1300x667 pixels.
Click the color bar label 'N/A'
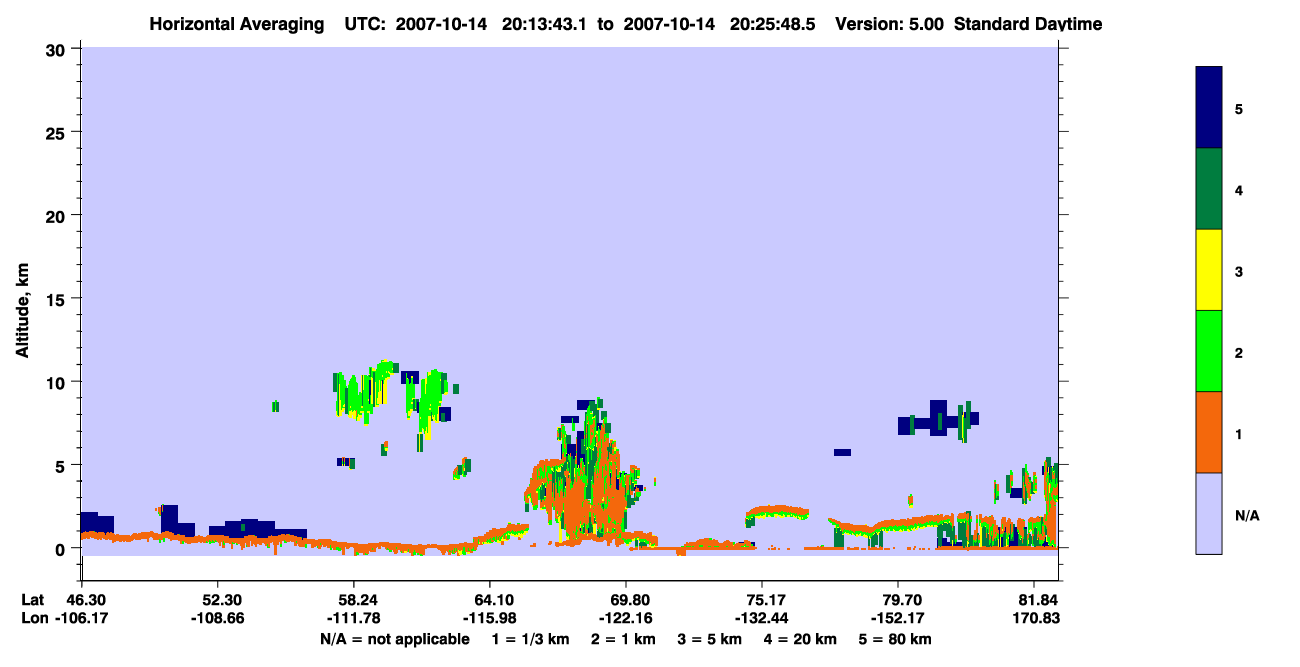(x=1247, y=514)
